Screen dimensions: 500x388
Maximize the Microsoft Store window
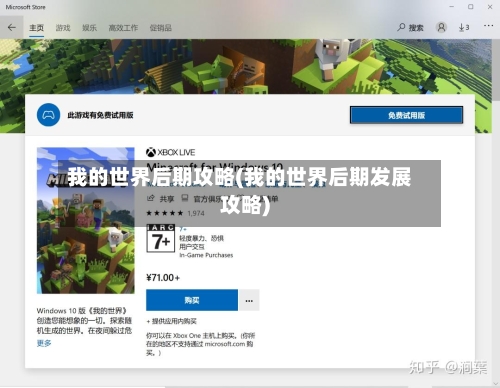tap(471, 7)
